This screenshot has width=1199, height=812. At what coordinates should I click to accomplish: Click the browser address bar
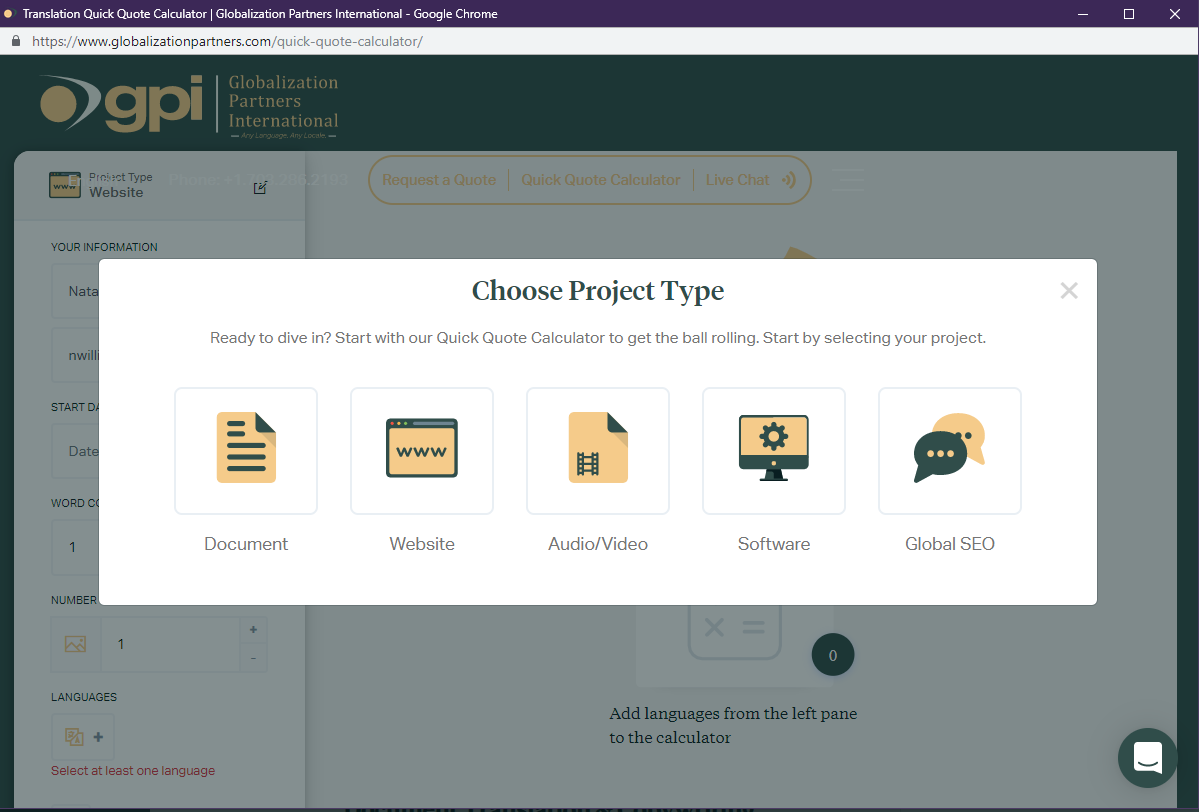pos(300,41)
